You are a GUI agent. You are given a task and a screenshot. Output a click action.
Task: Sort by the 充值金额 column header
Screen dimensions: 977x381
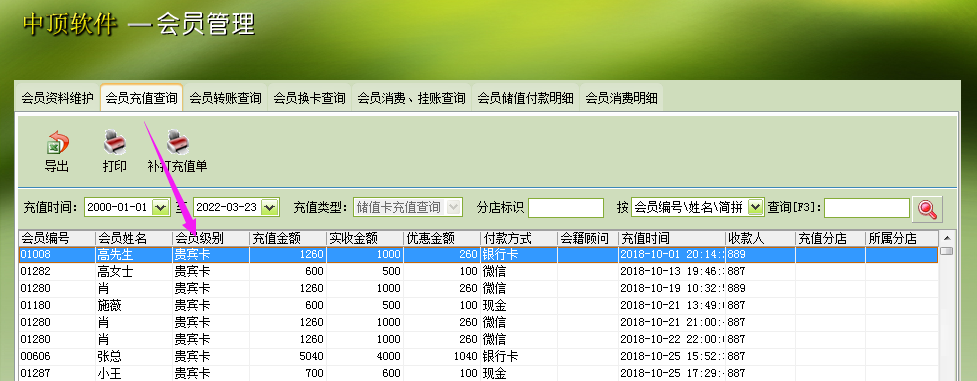(x=288, y=238)
